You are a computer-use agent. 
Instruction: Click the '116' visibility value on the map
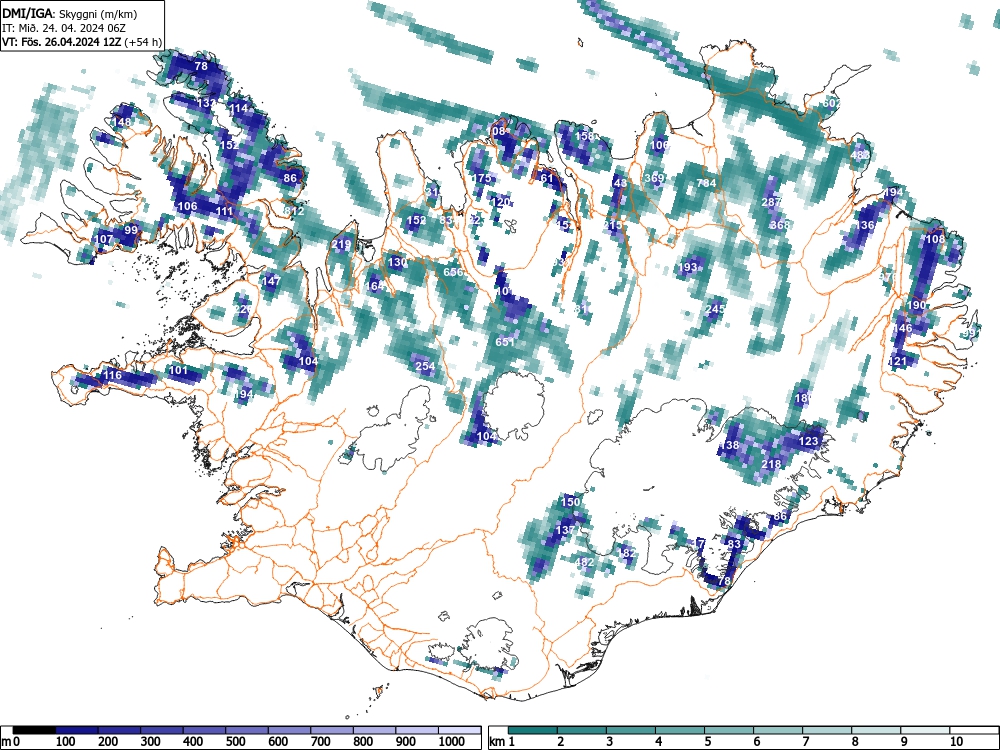coord(112,375)
